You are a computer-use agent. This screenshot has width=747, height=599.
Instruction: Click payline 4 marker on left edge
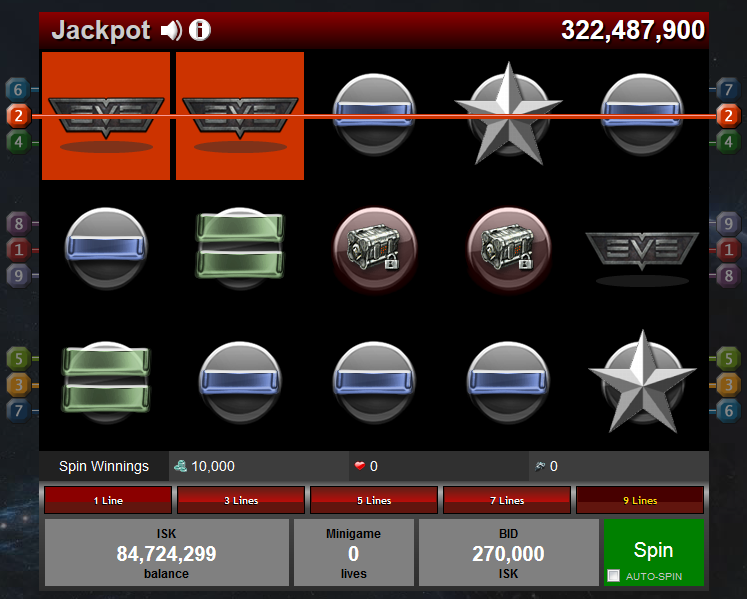click(18, 142)
